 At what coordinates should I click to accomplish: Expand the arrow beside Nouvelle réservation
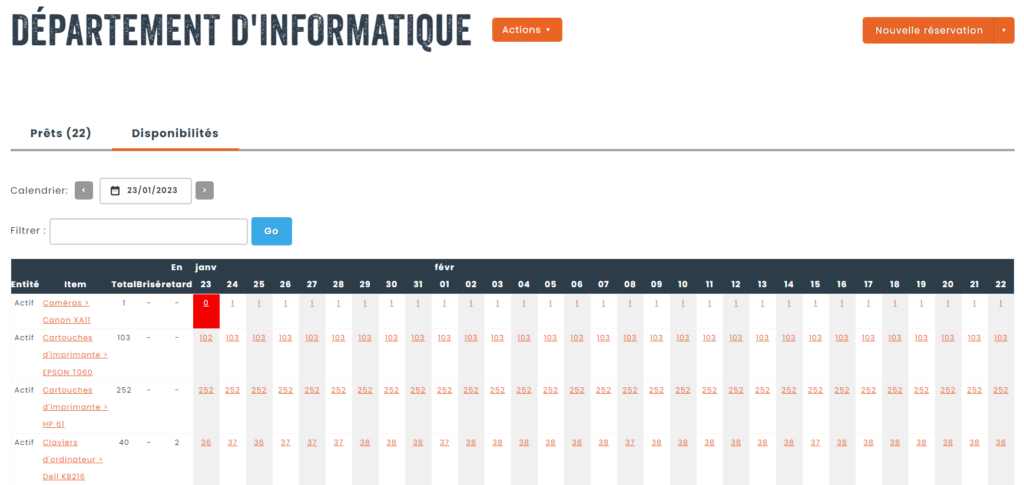[x=1004, y=30]
